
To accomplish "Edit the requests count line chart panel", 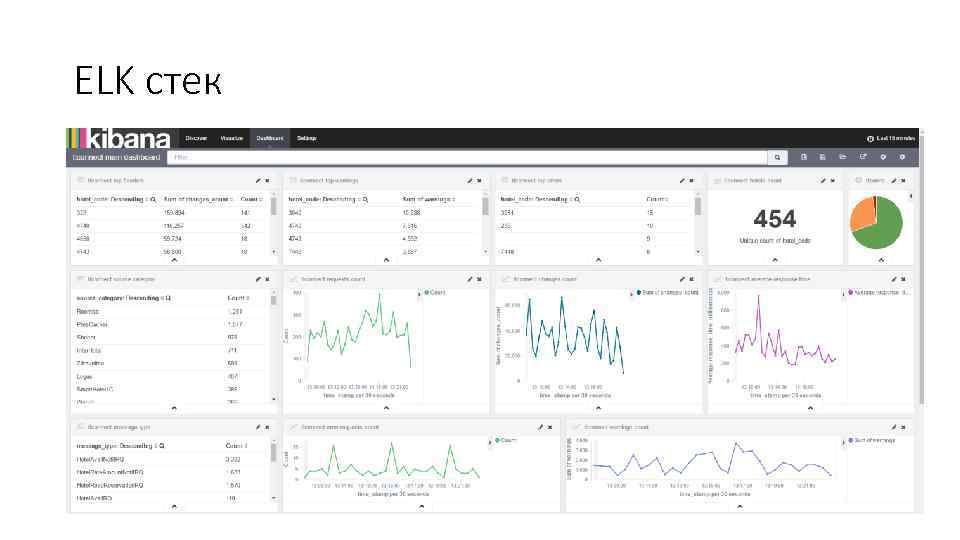I will 470,279.
